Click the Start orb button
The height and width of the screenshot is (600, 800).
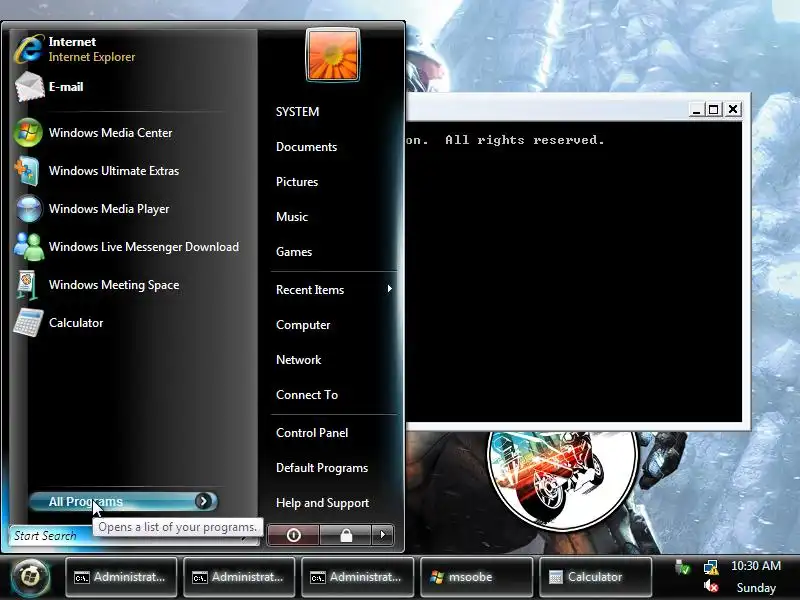click(30, 577)
